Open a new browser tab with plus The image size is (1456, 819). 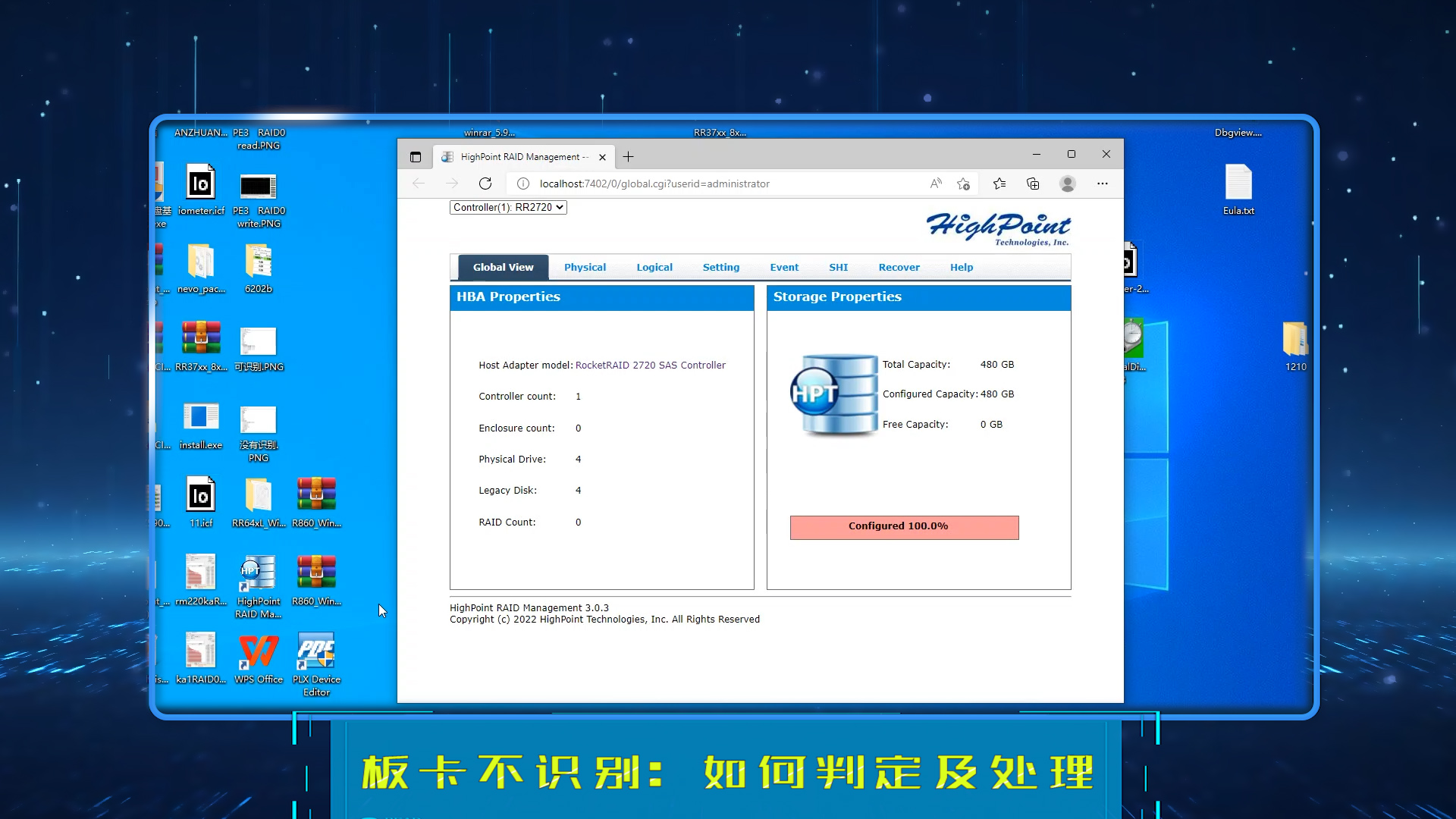click(628, 157)
